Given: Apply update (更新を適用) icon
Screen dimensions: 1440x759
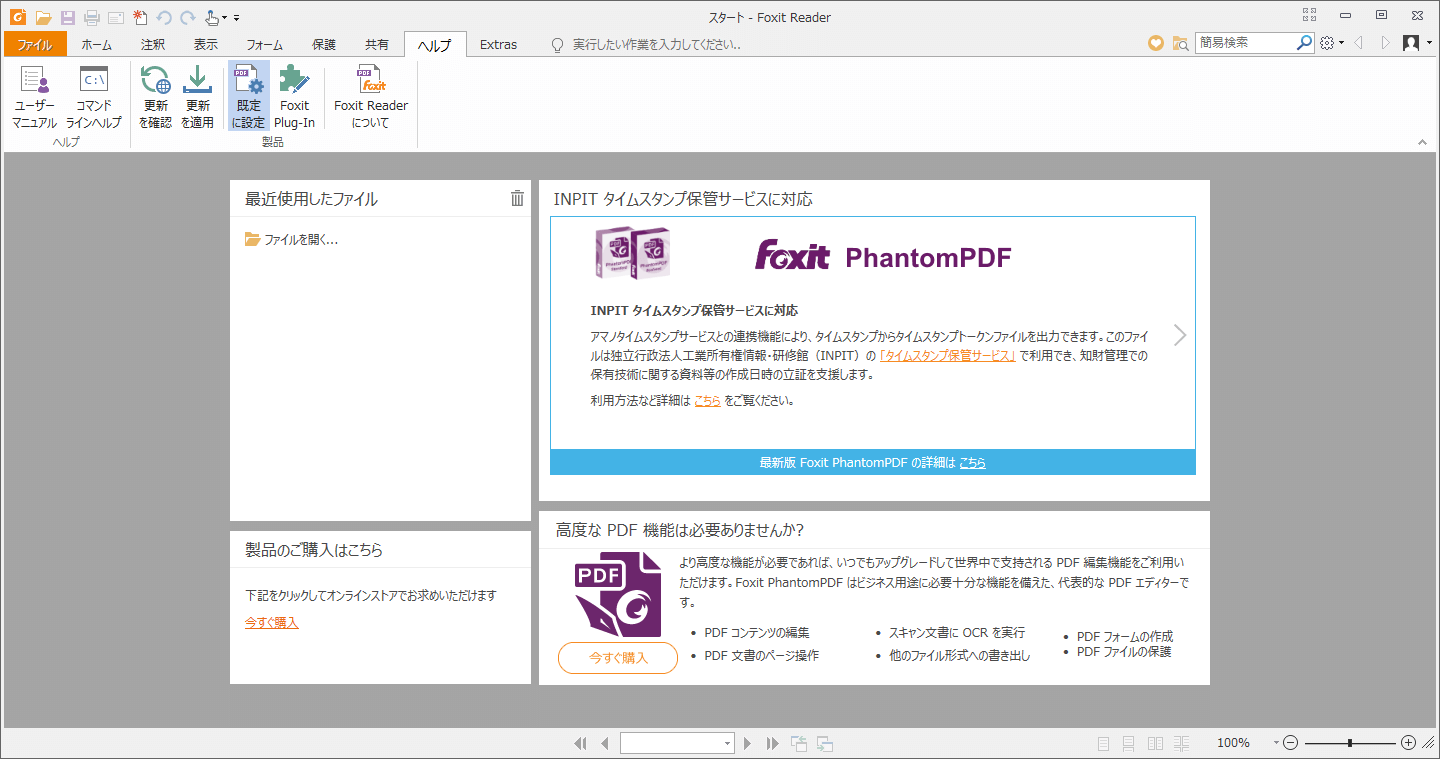Looking at the screenshot, I should [x=197, y=98].
